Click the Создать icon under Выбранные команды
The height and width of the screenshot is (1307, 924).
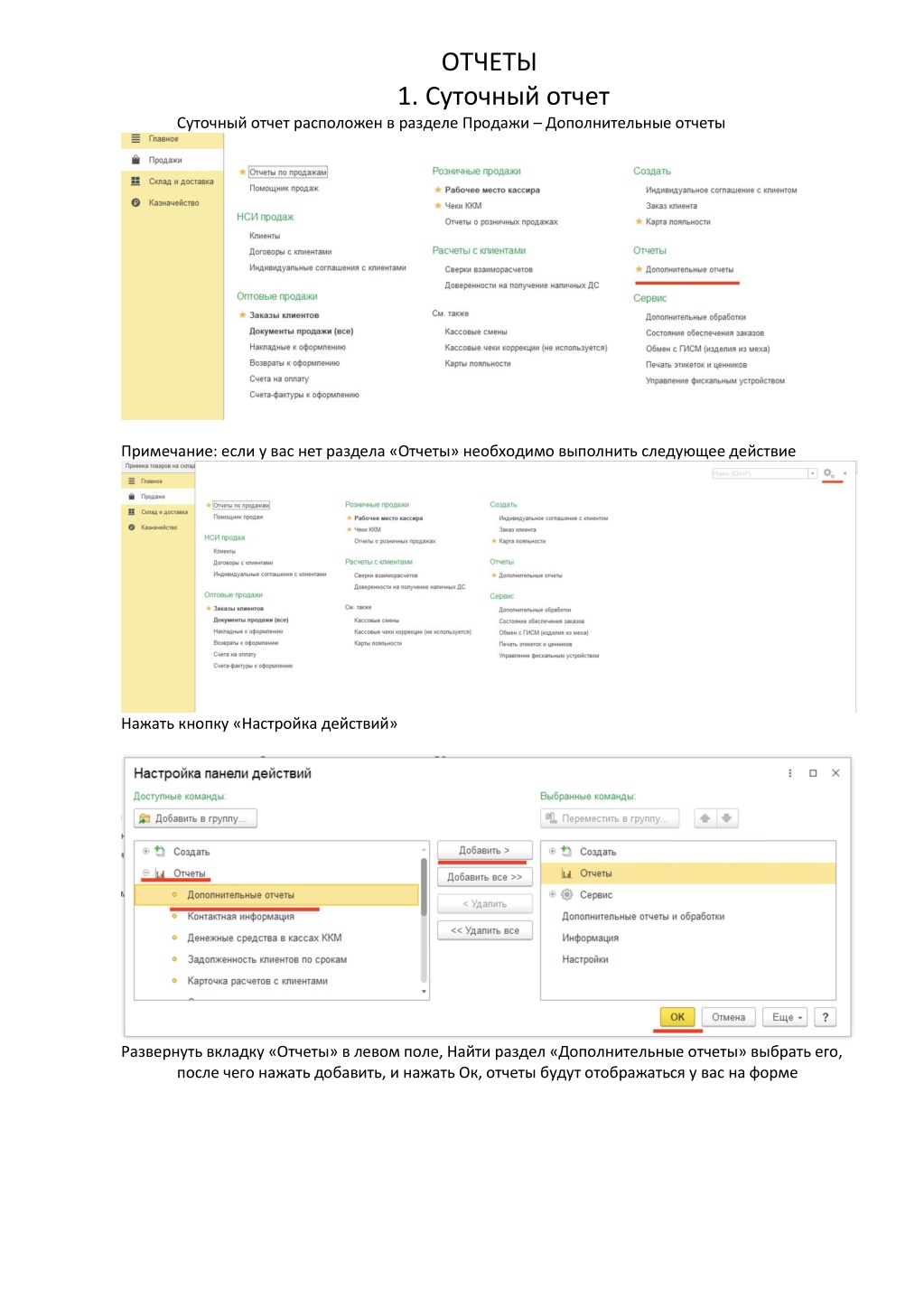click(x=566, y=851)
